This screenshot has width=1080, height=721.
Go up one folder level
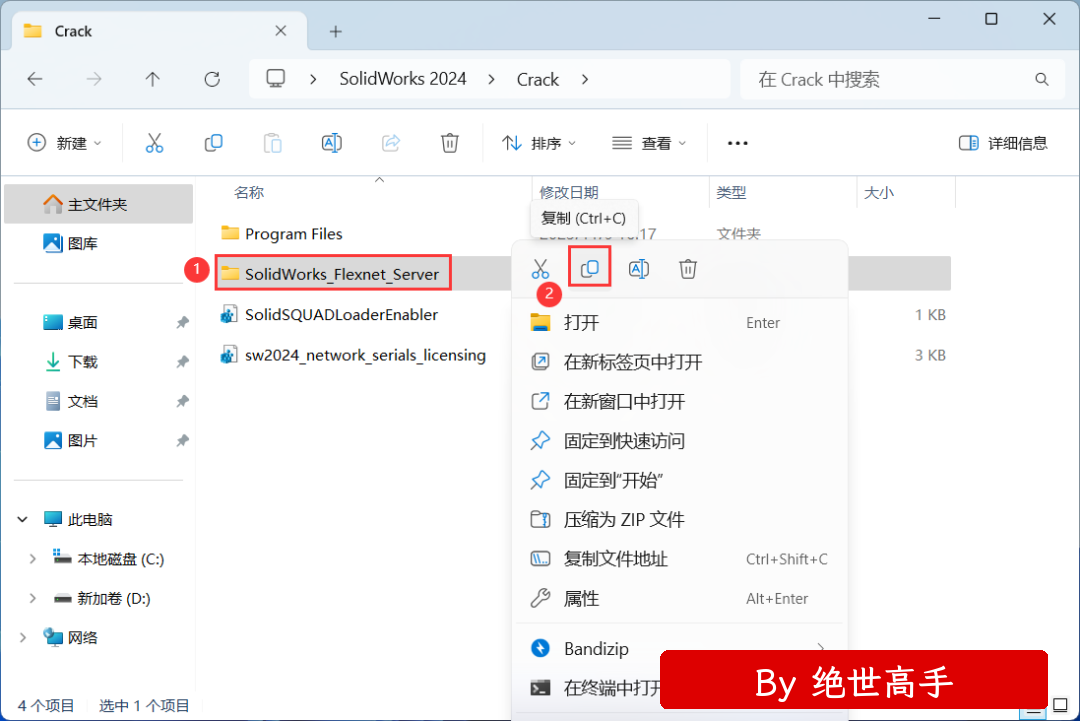[x=152, y=79]
